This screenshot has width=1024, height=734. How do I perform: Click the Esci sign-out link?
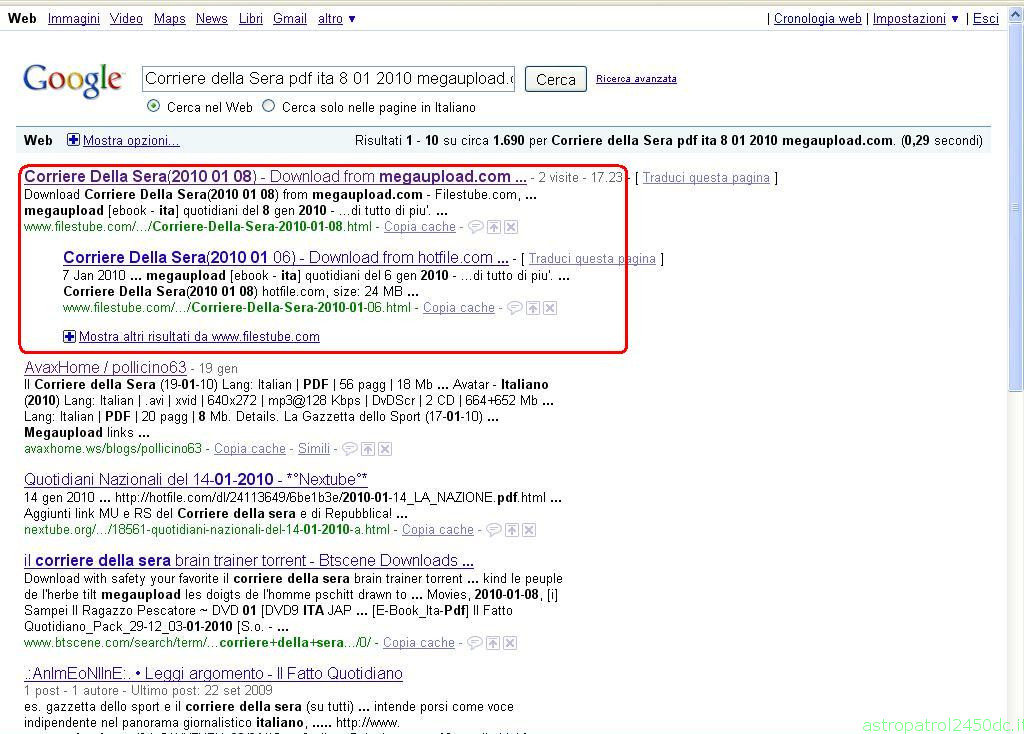[985, 18]
